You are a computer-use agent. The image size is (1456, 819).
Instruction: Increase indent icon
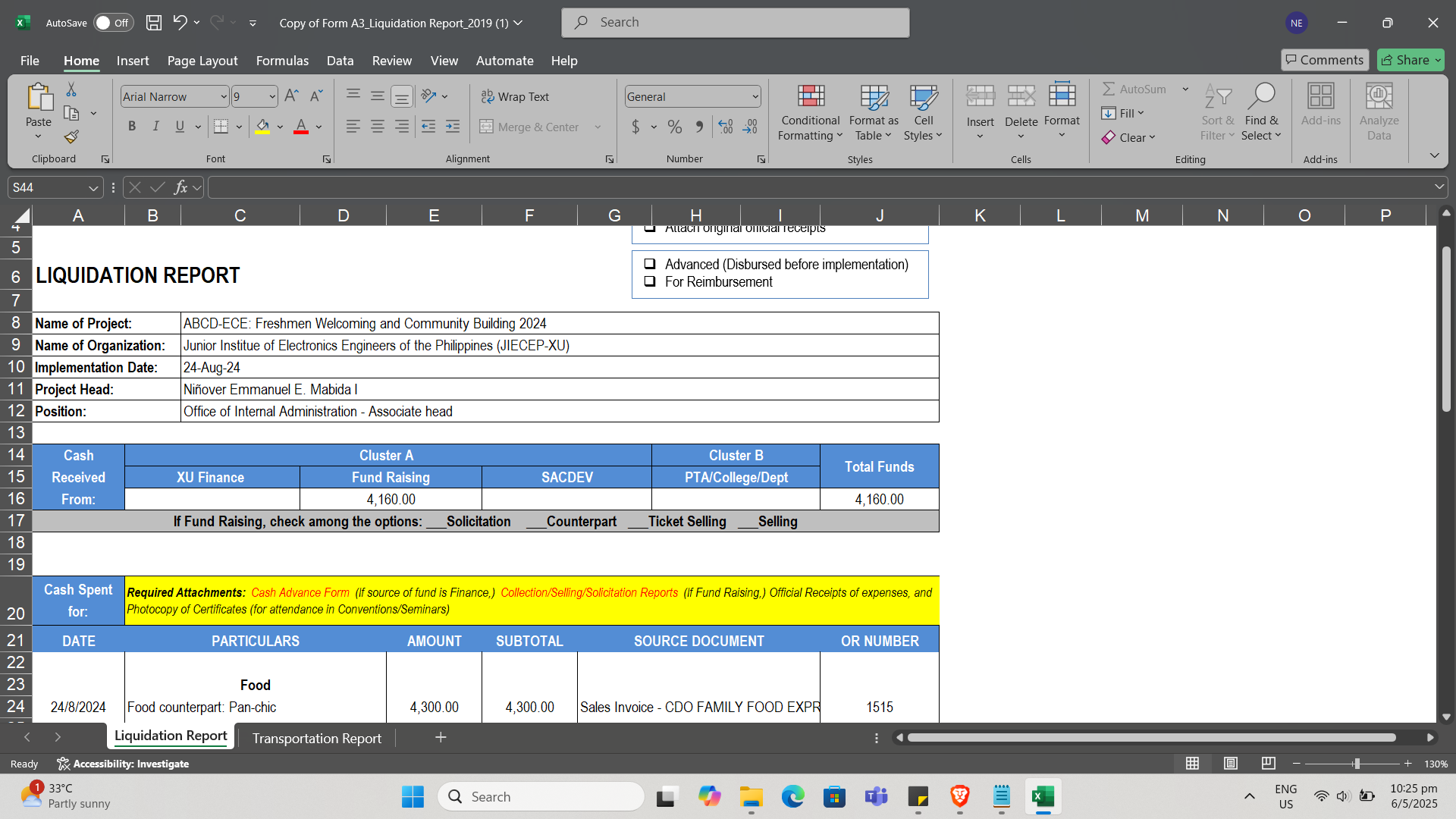(453, 127)
